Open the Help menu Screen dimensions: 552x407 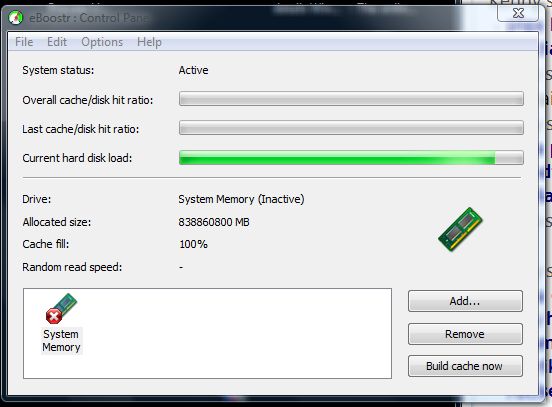(149, 42)
